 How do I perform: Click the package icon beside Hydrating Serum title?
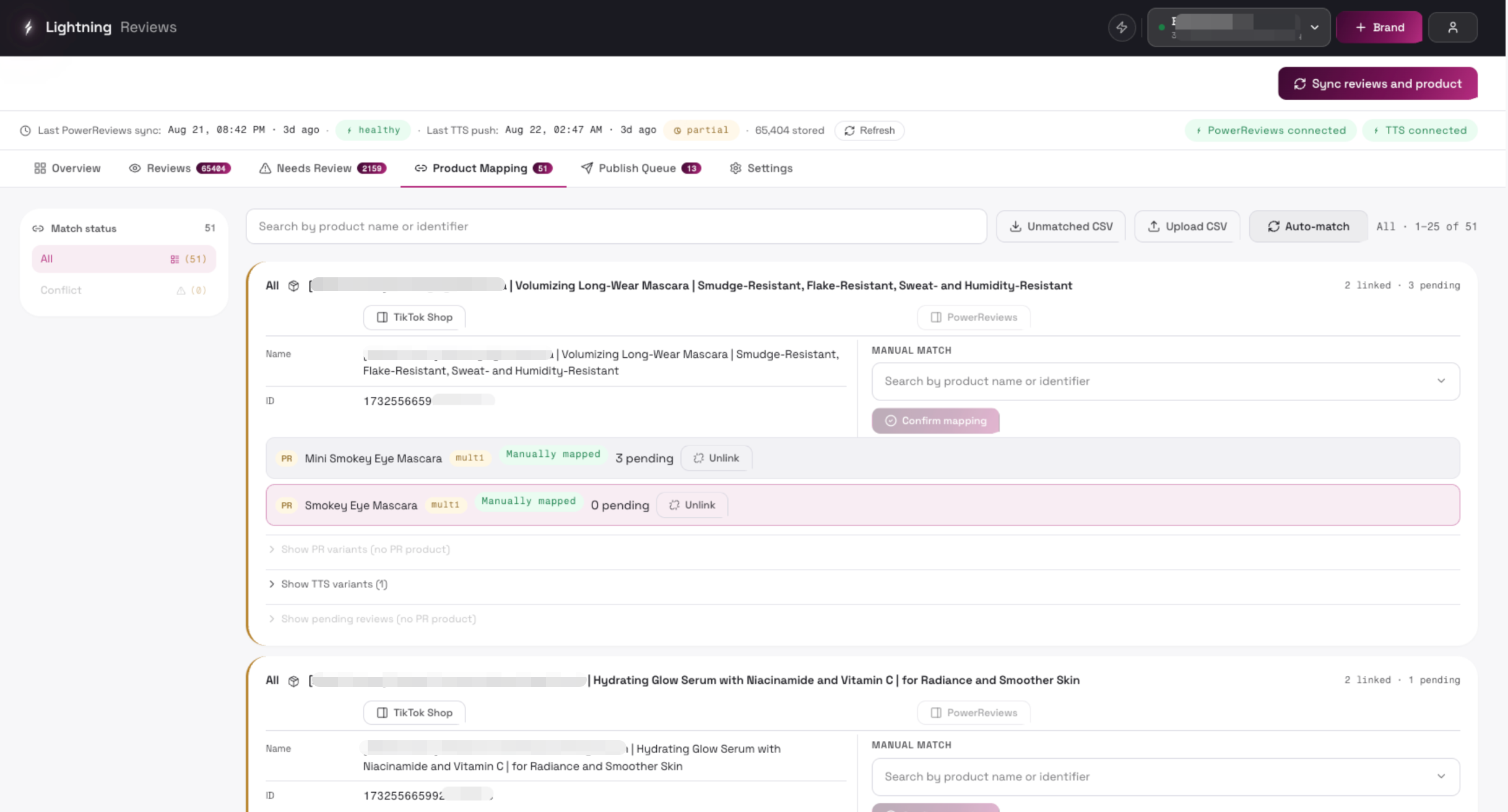294,681
